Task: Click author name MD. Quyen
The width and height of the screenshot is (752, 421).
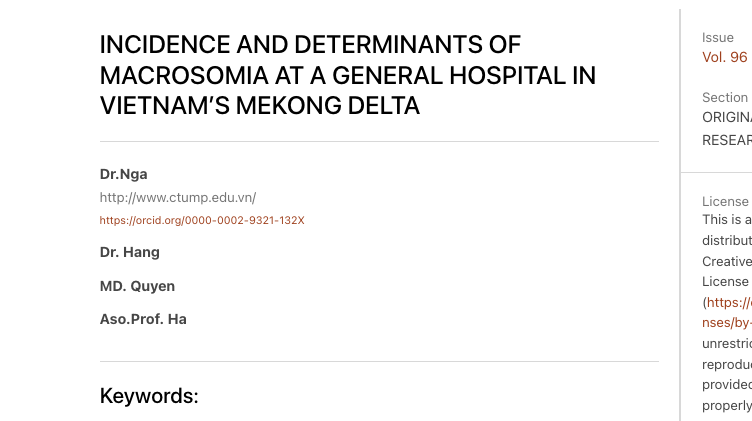Action: tap(137, 286)
